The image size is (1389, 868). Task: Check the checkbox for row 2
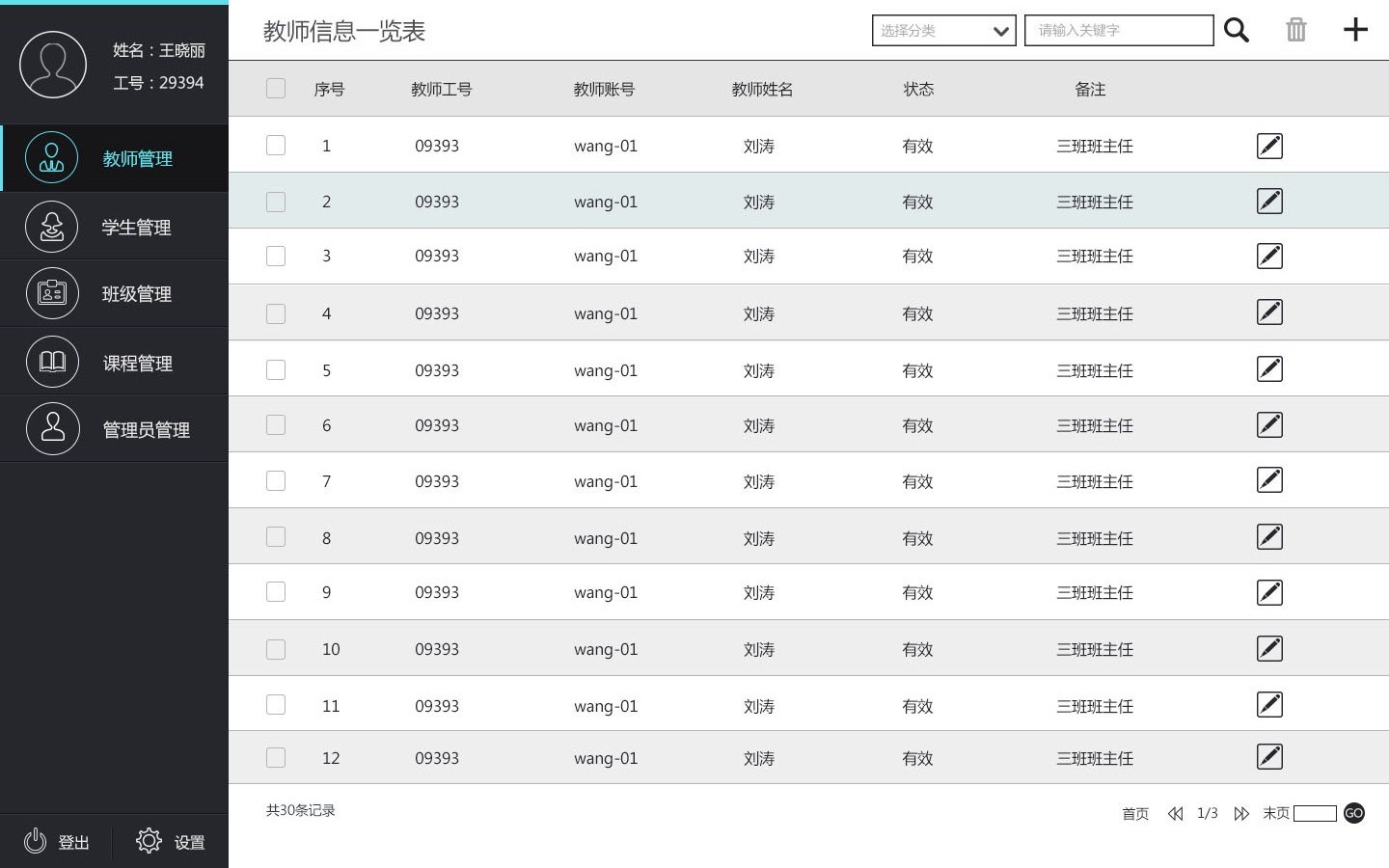tap(276, 202)
